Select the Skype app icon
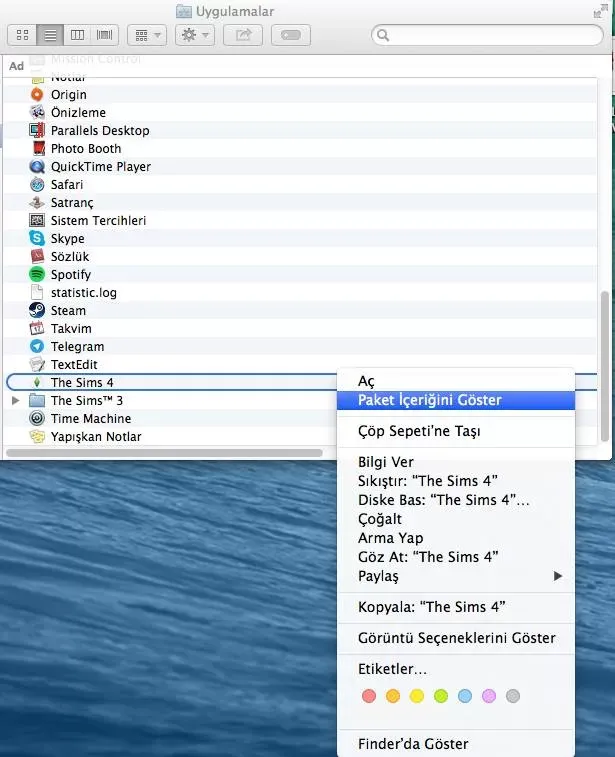615x757 pixels. tap(37, 239)
